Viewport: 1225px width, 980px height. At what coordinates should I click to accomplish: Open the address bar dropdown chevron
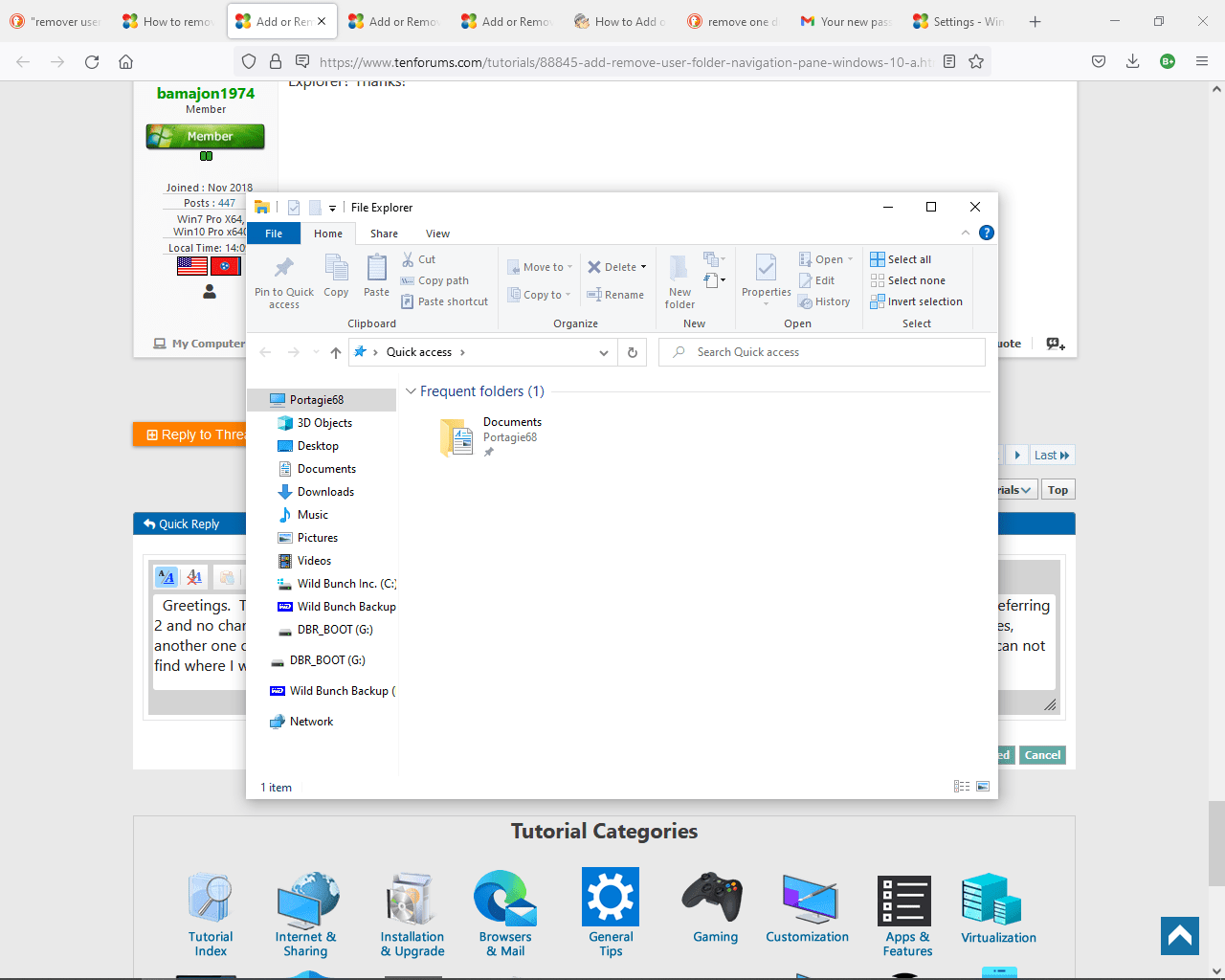[603, 352]
